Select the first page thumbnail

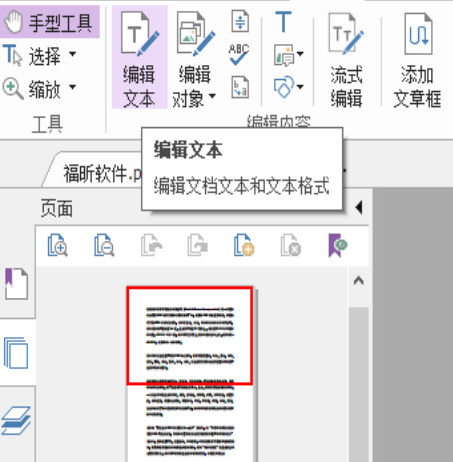[191, 374]
